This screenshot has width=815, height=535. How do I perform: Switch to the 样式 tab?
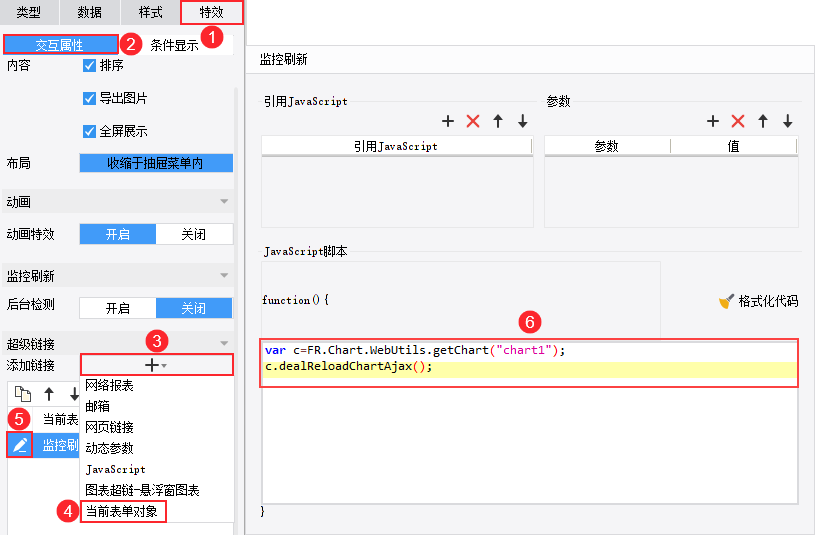(x=151, y=12)
